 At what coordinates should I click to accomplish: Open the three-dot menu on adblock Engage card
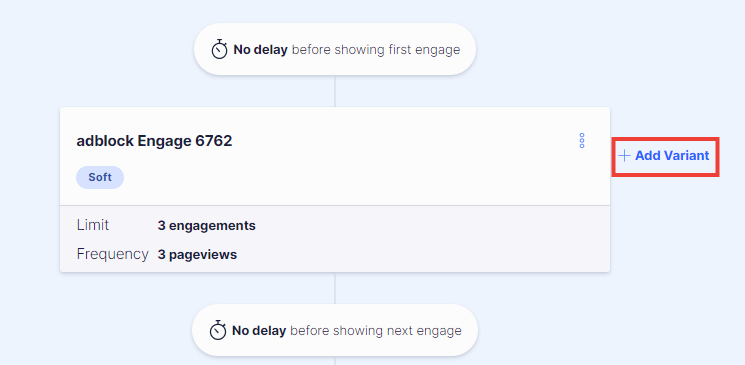[582, 141]
